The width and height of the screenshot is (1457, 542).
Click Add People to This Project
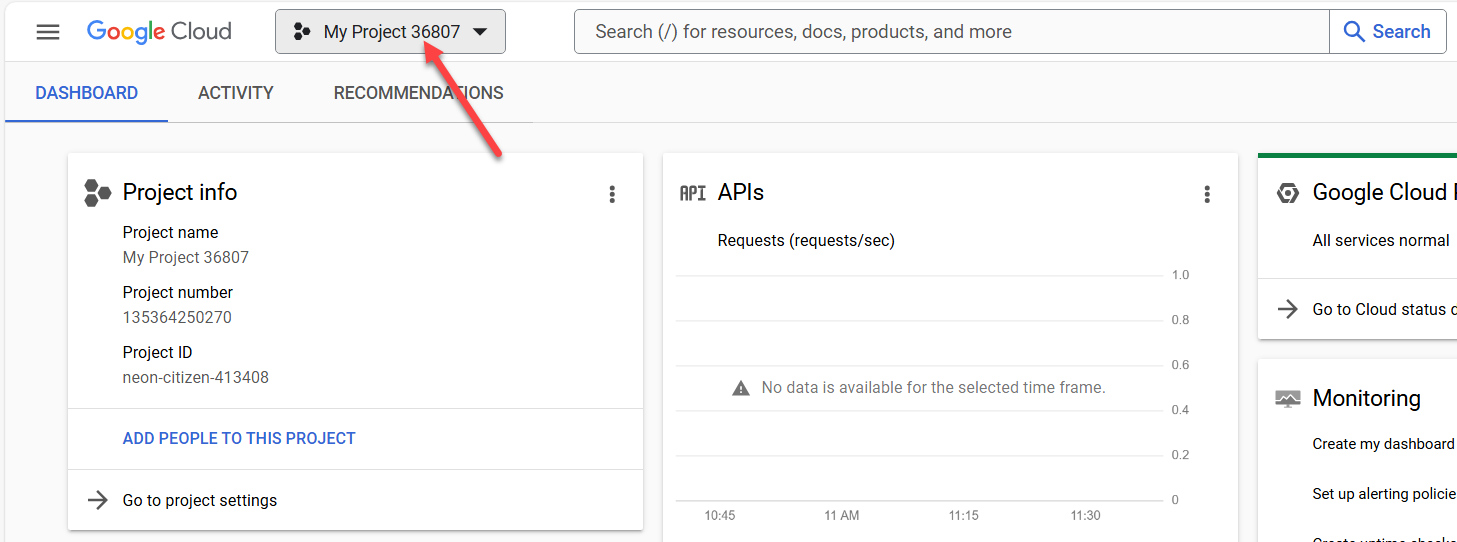tap(239, 438)
